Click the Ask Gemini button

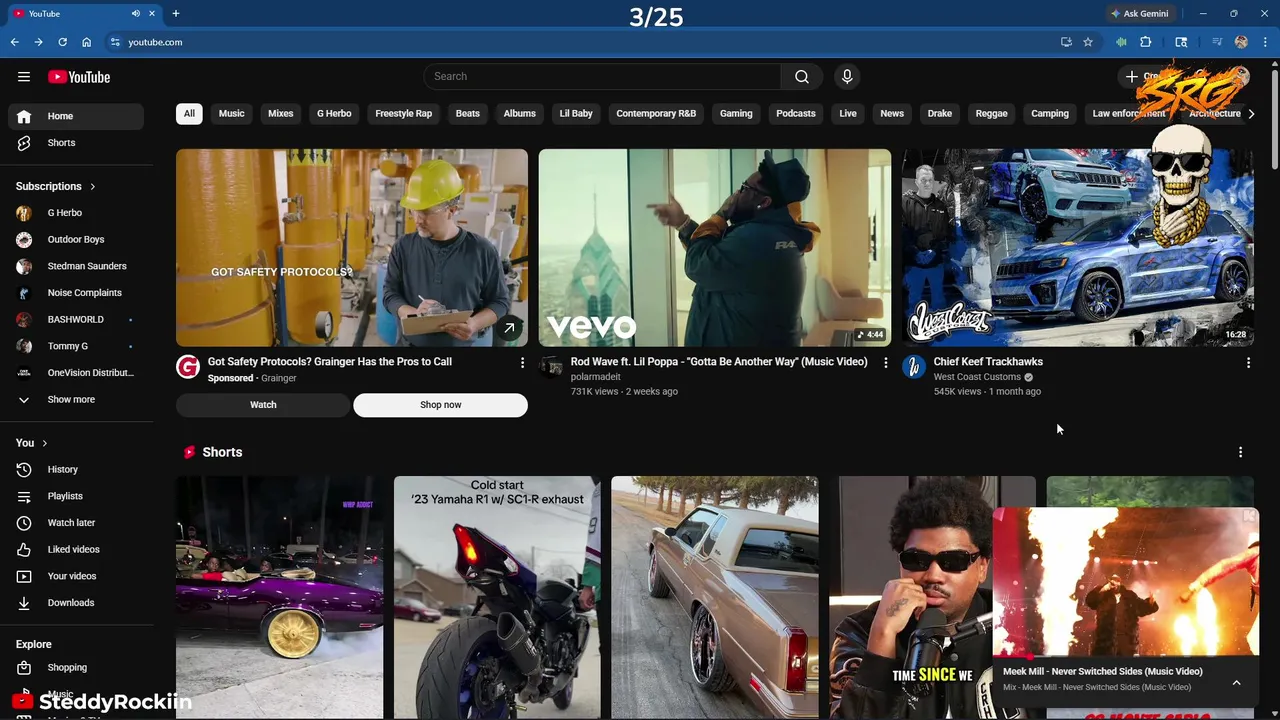[x=1139, y=14]
